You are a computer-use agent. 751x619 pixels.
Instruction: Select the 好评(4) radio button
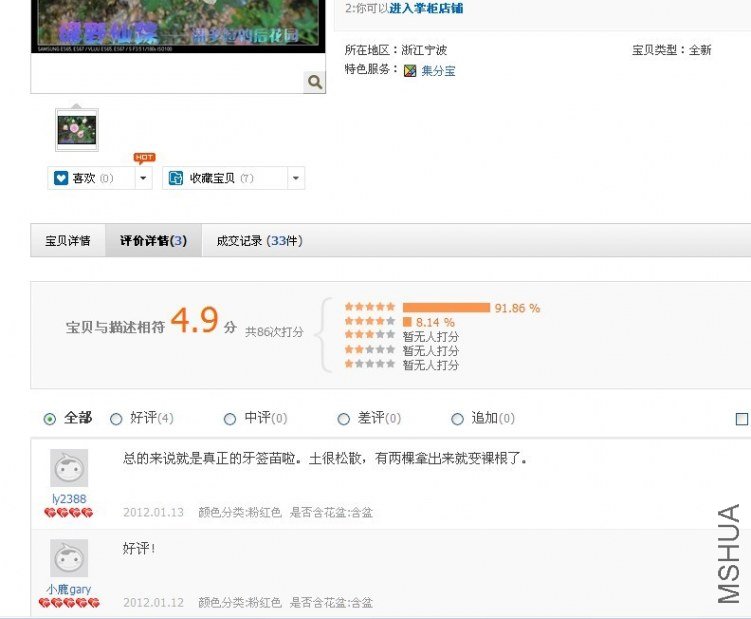tap(116, 419)
